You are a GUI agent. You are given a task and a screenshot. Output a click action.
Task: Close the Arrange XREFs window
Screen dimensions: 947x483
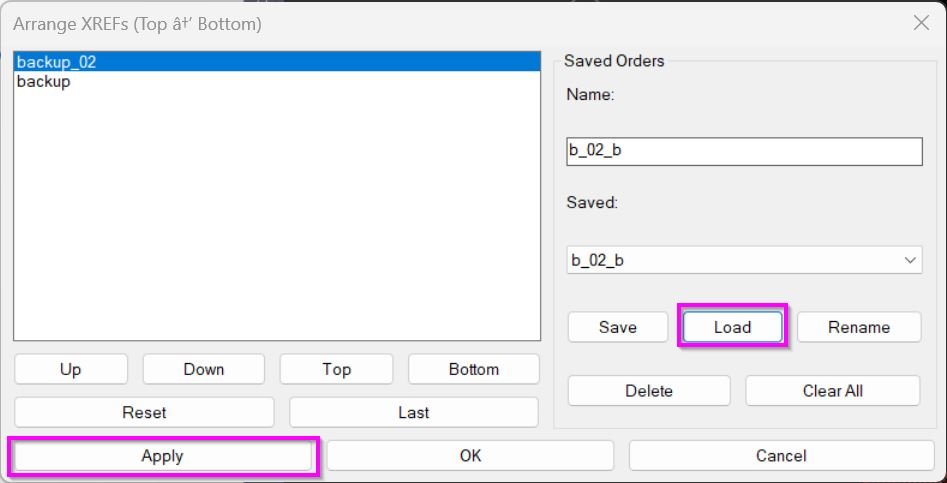point(921,23)
